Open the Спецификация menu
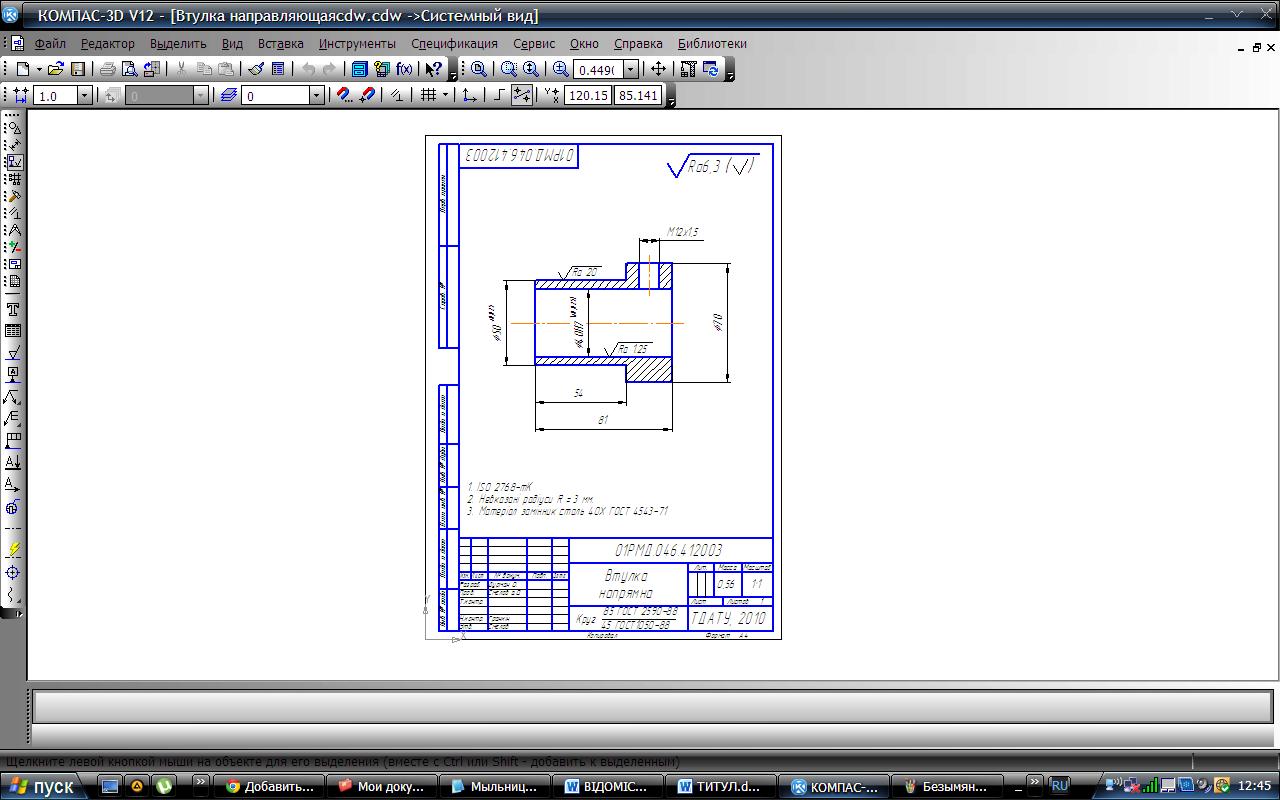The height and width of the screenshot is (800, 1280). 454,44
